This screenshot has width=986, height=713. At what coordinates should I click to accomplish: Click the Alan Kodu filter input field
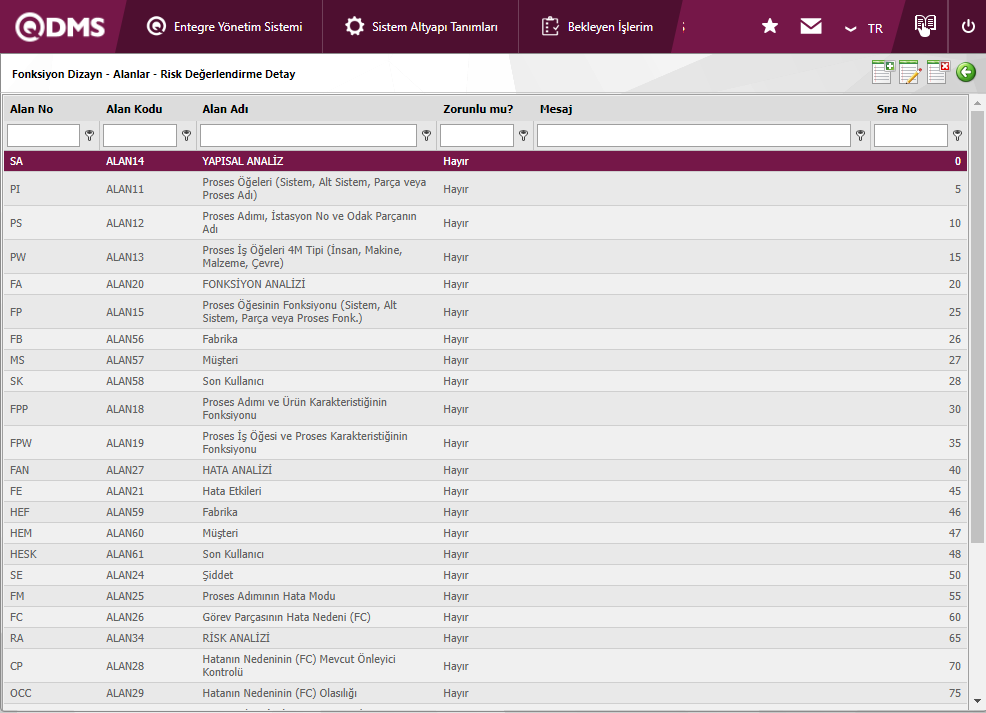[x=140, y=135]
